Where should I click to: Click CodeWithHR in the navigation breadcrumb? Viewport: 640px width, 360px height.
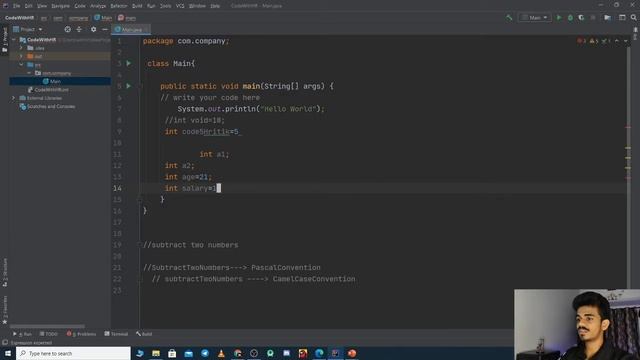(20, 18)
